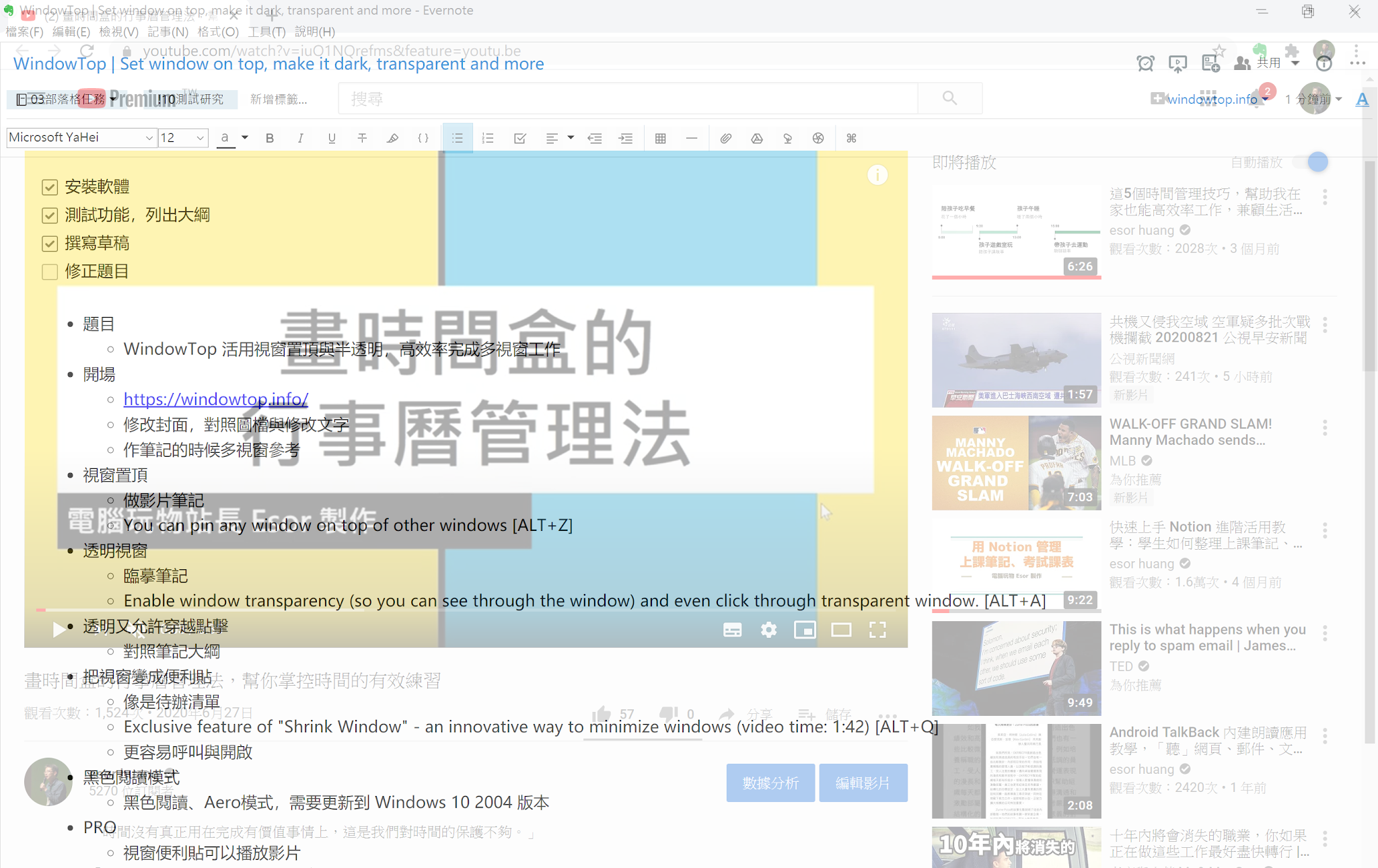Screen dimensions: 1378x868
Task: Open YouTube player settings gear
Action: (x=768, y=629)
